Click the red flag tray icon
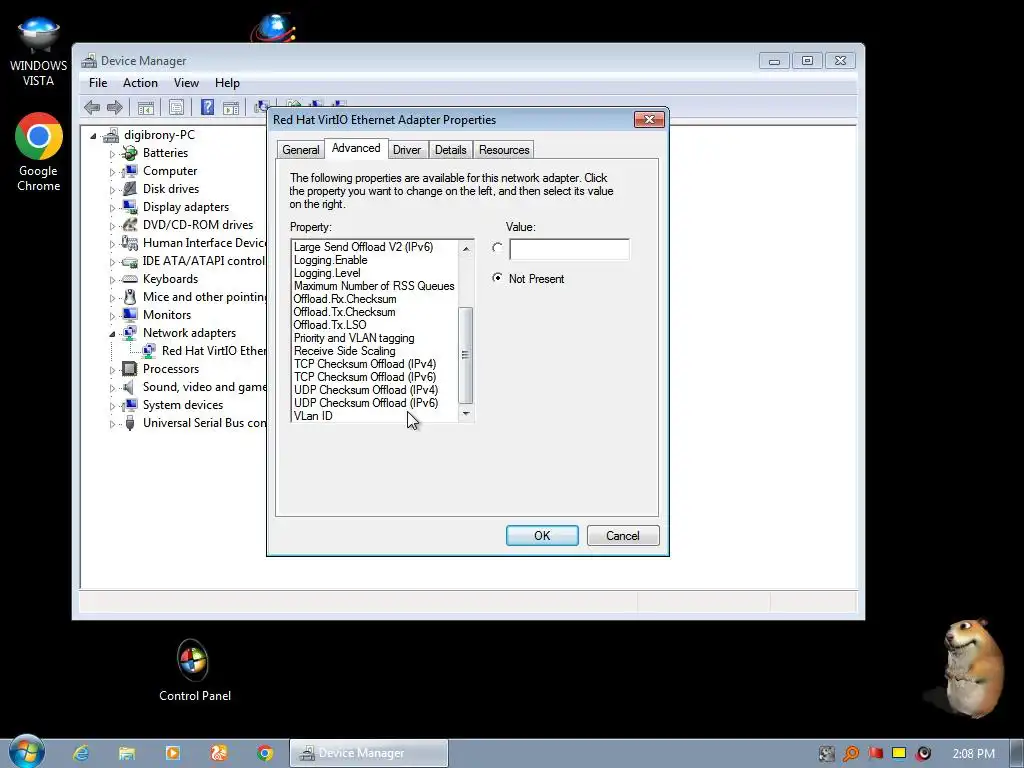This screenshot has width=1024, height=768. [875, 753]
